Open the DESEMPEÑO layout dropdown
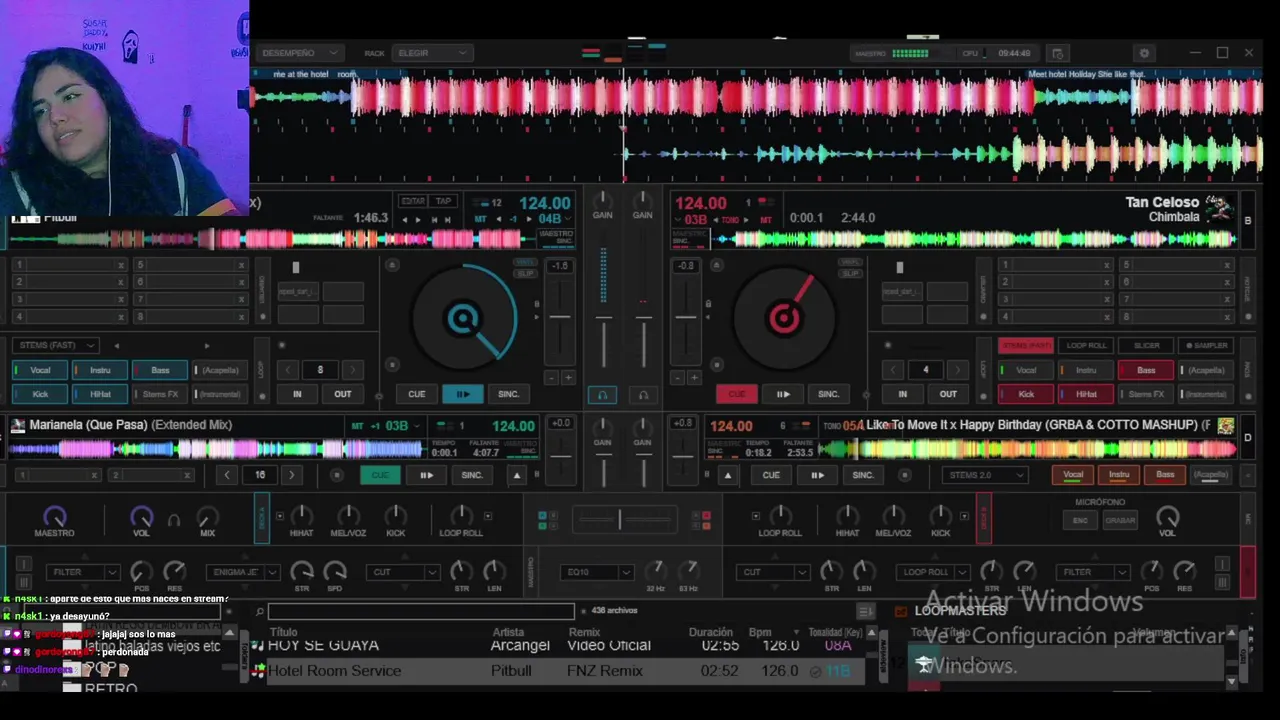This screenshot has width=1280, height=720. click(298, 53)
